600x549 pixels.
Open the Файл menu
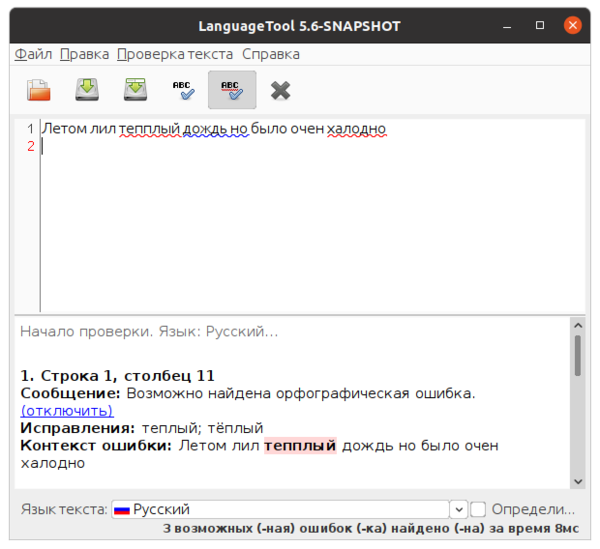tap(33, 54)
